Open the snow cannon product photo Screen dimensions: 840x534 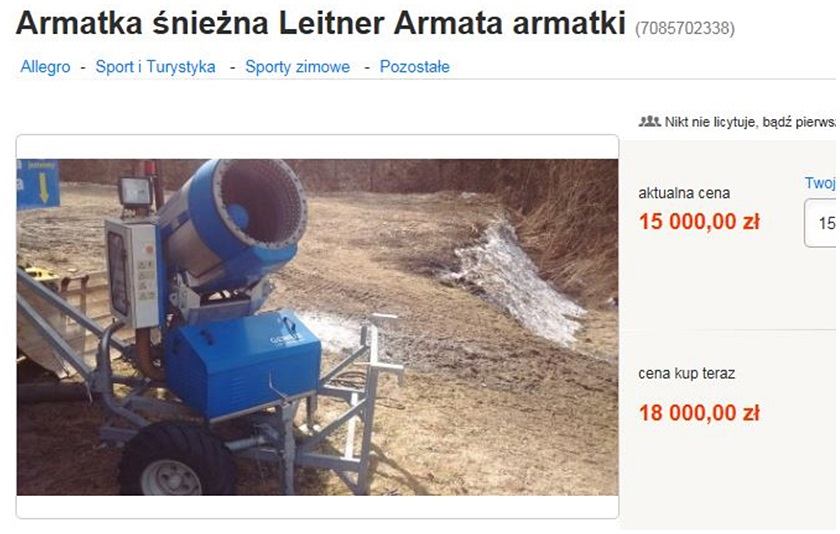[317, 327]
